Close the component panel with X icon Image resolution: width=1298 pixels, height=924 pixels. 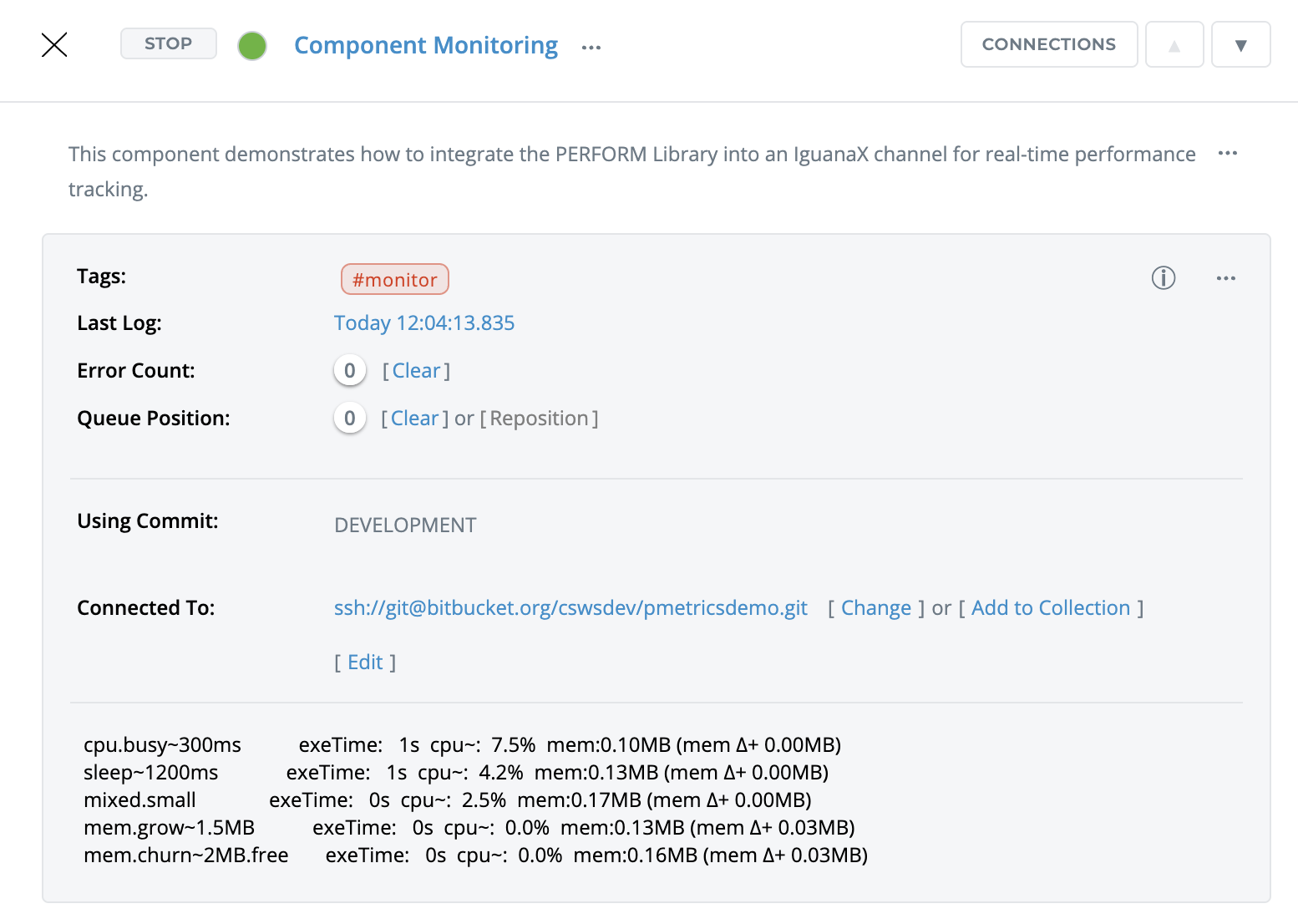click(54, 44)
